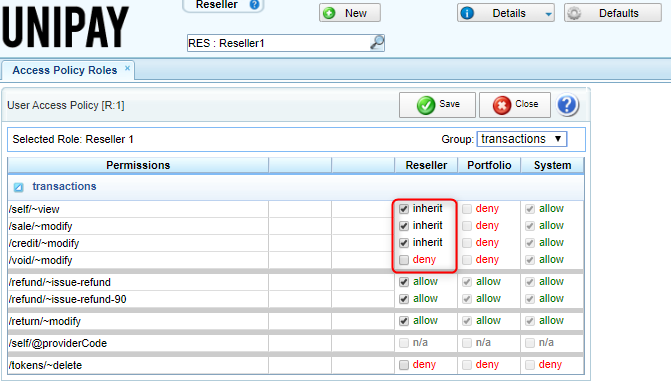This screenshot has width=671, height=384.
Task: Toggle Reseller checkbox for /tokens/~delete
Action: (x=404, y=365)
